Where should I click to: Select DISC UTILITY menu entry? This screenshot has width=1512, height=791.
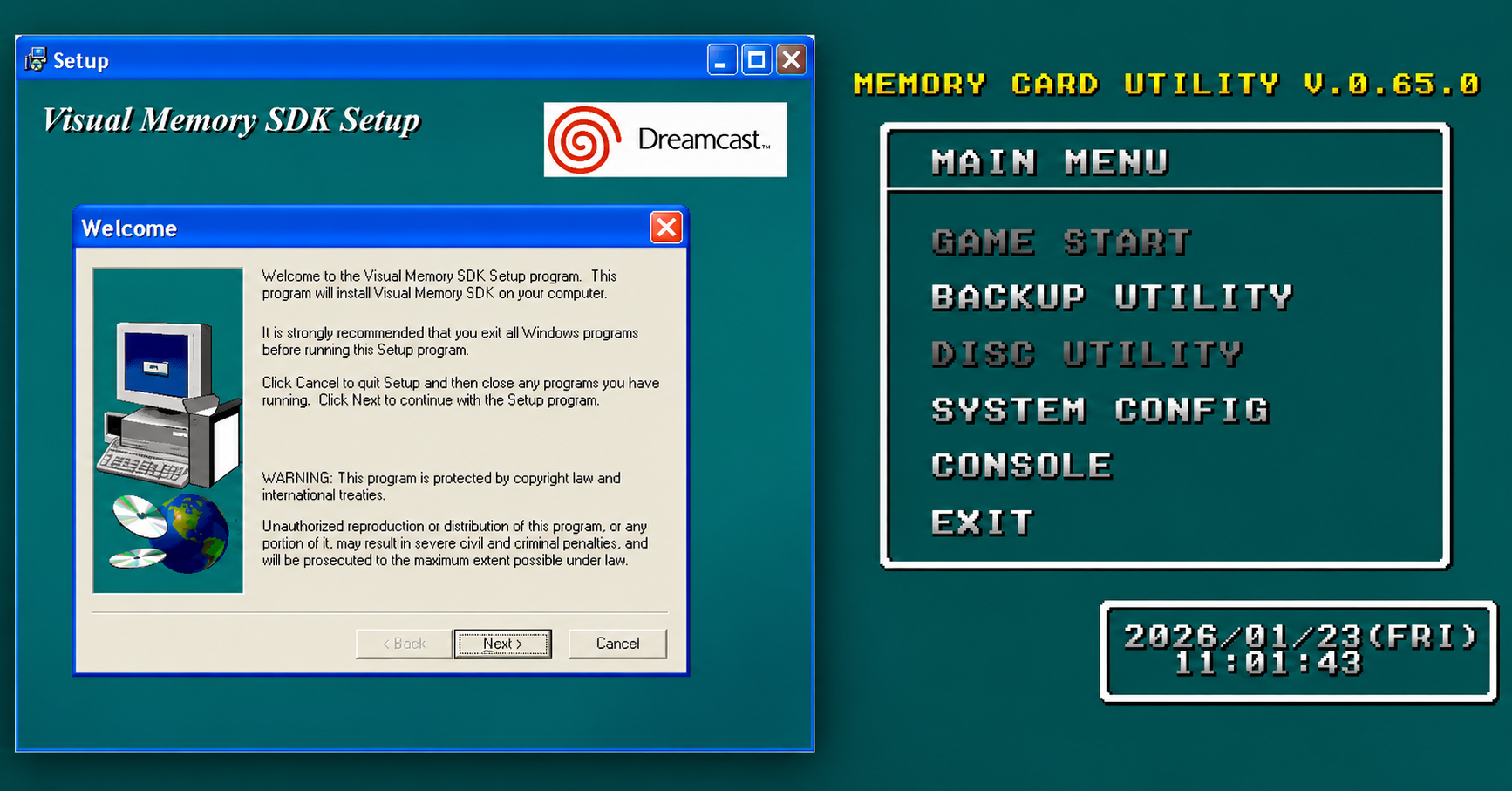coord(1087,354)
